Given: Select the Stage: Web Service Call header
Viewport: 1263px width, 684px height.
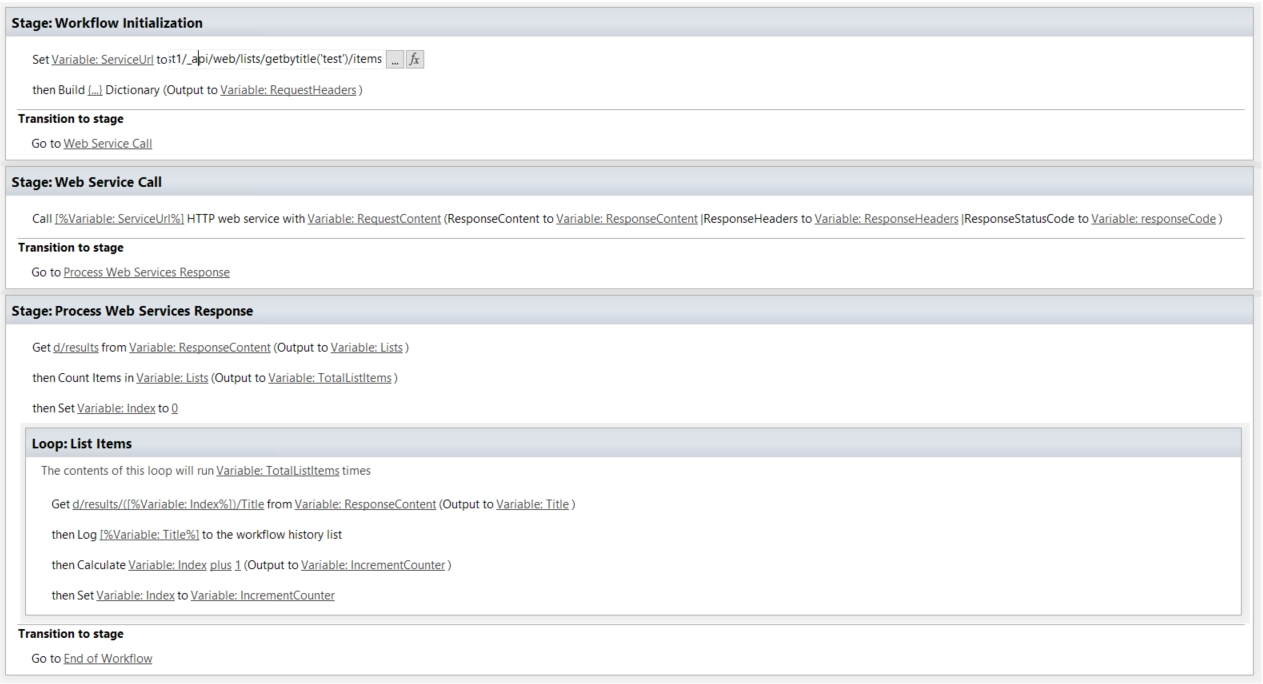Looking at the screenshot, I should [x=631, y=182].
